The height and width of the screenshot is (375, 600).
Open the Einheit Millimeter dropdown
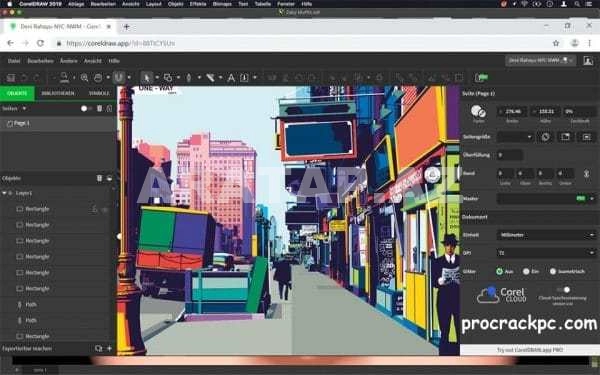tap(546, 235)
